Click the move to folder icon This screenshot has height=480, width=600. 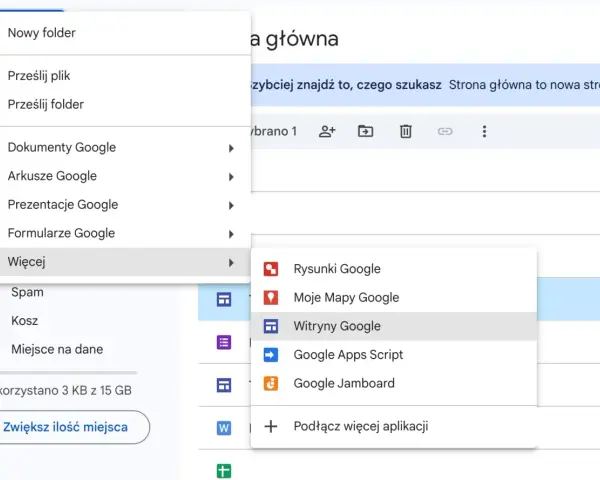pos(365,131)
